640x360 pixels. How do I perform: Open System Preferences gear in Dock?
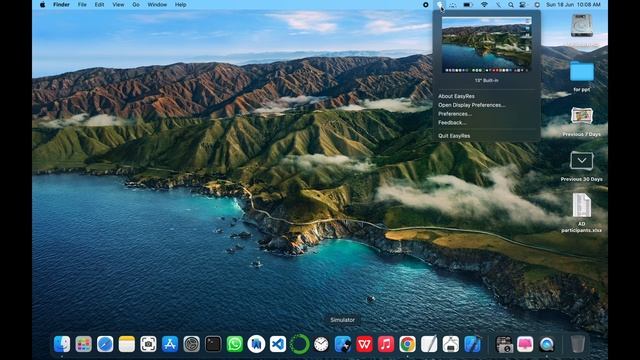click(x=191, y=344)
